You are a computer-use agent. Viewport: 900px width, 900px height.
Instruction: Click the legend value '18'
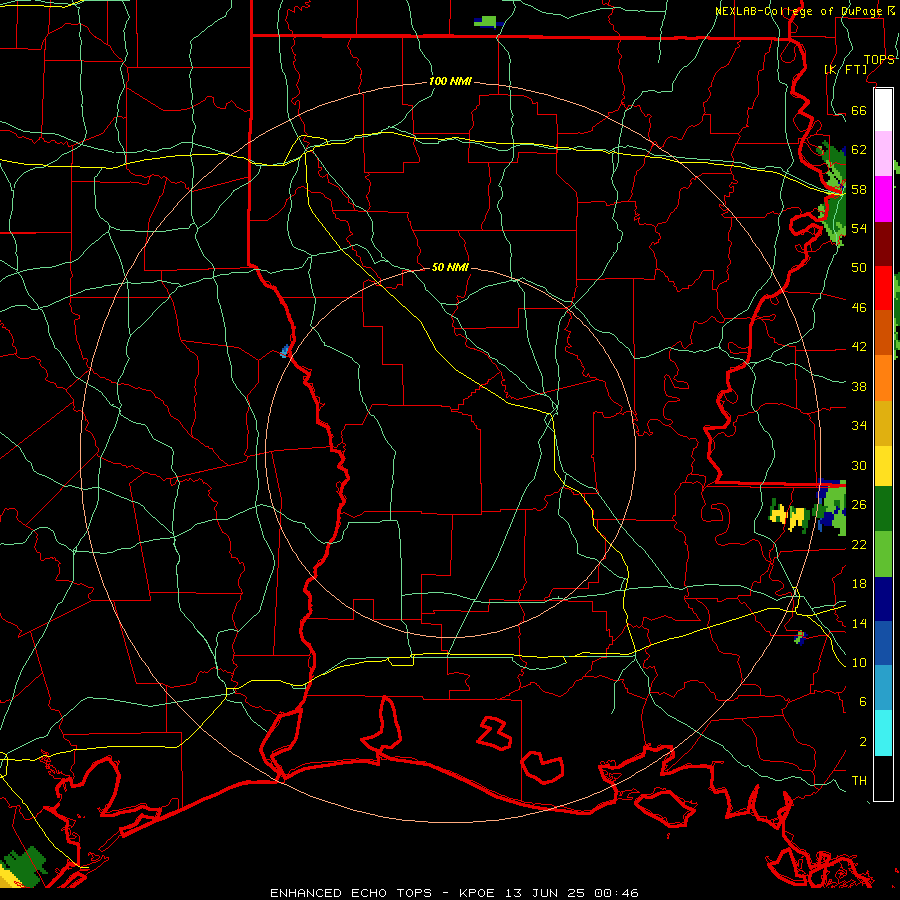point(859,584)
